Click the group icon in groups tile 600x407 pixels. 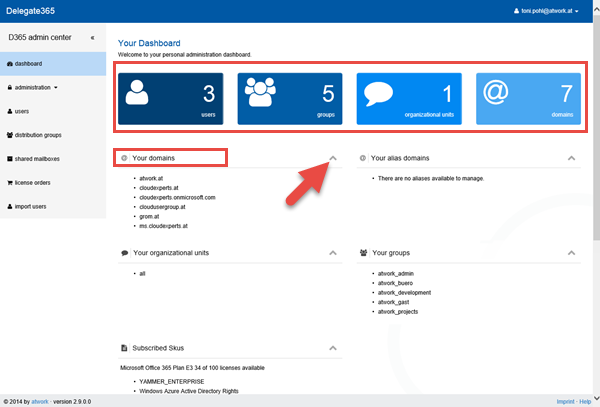(x=260, y=92)
